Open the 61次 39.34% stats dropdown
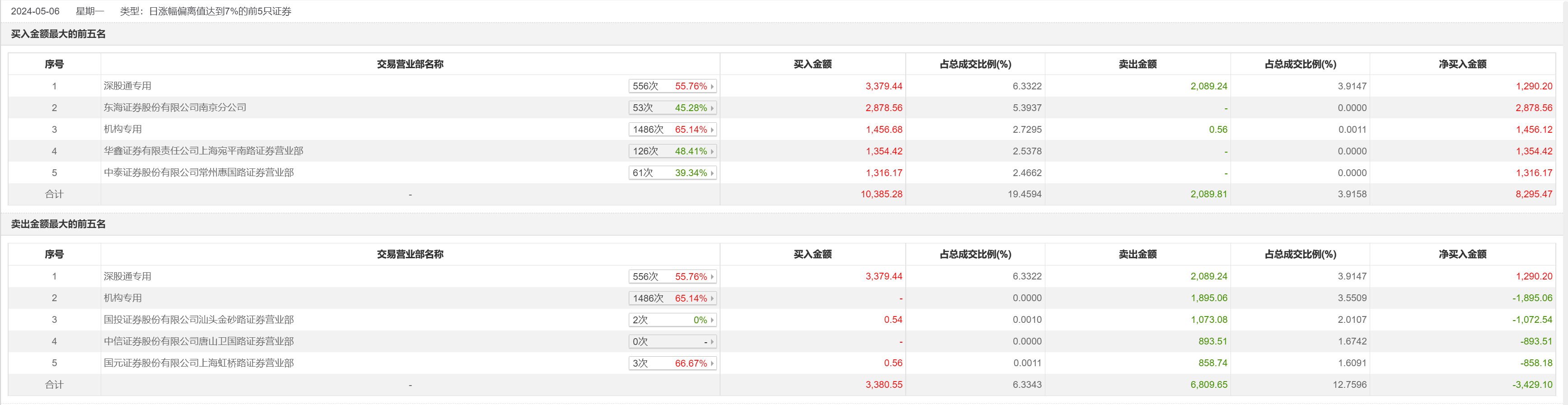Viewport: 1568px width, 405px height. click(x=672, y=173)
